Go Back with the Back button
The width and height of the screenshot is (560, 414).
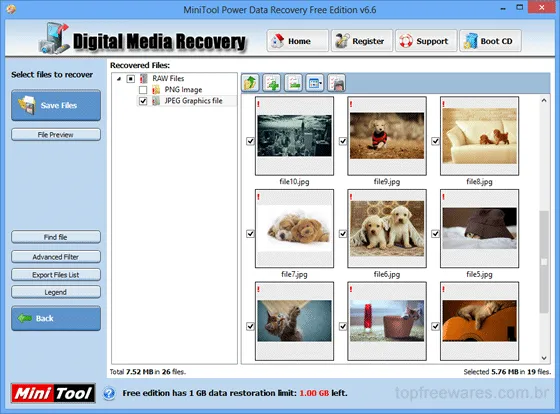[x=56, y=318]
